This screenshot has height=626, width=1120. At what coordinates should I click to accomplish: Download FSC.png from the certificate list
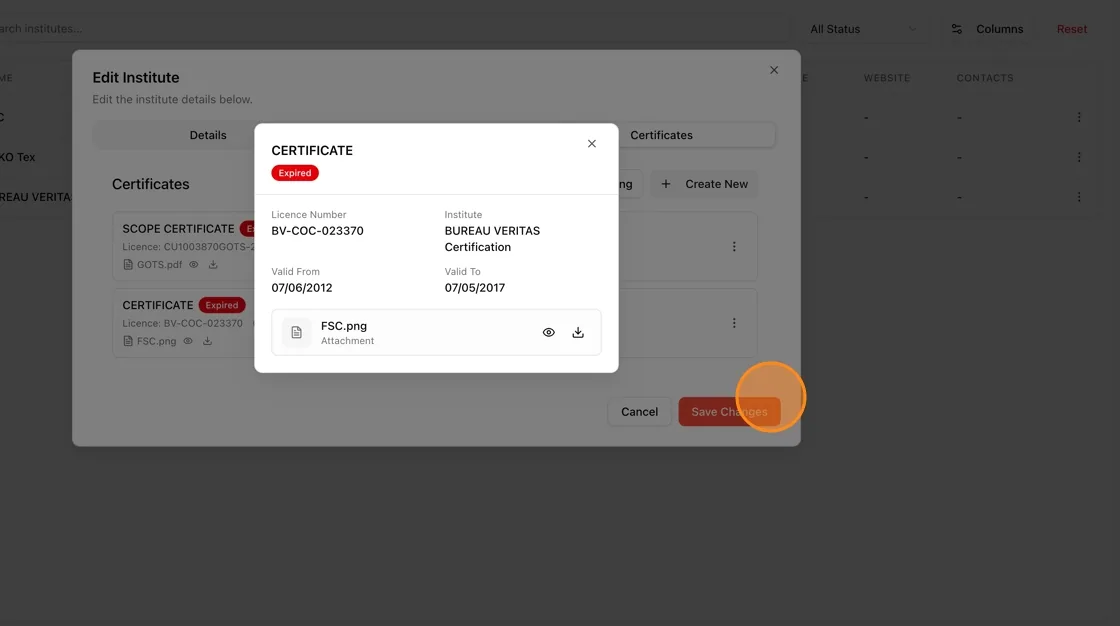pyautogui.click(x=207, y=341)
